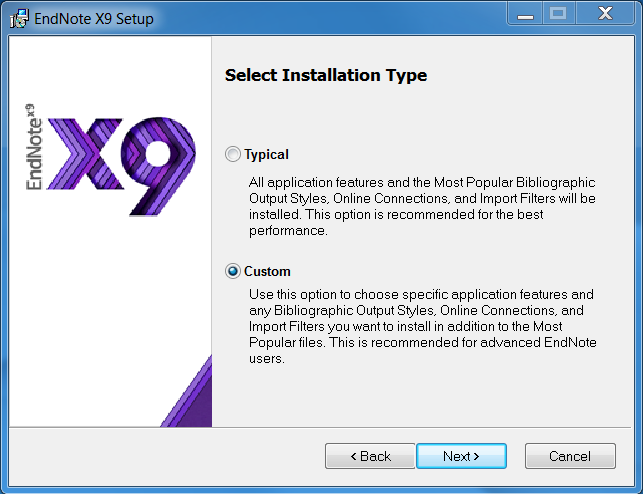Select the Custom installation radio button

pos(233,271)
